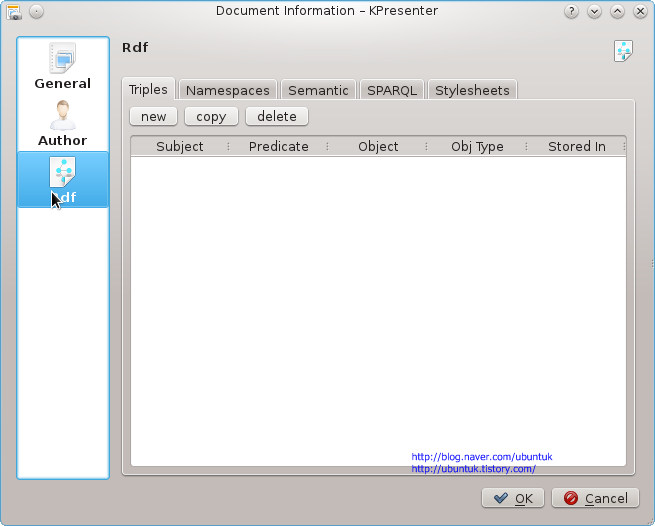Close the Document Information dialog
Viewport: 655px width, 526px height.
click(640, 11)
